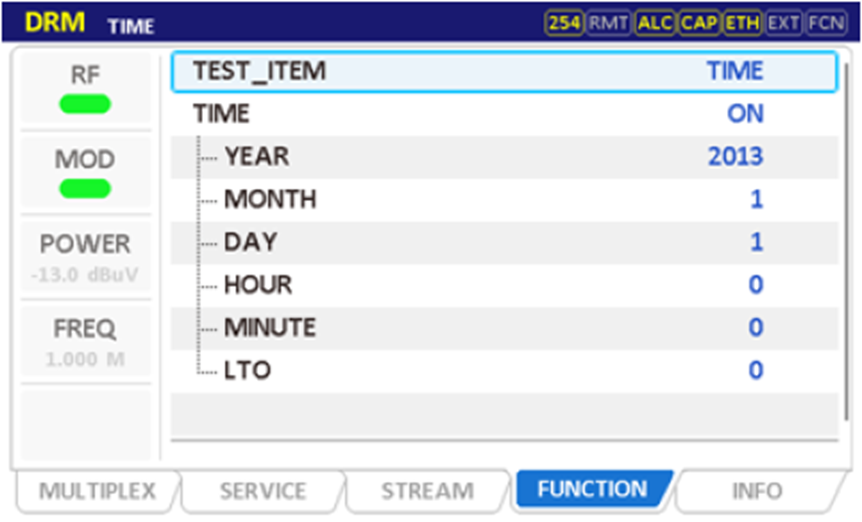Click the CAP status indicator icon
Image resolution: width=862 pixels, height=522 pixels.
click(698, 23)
